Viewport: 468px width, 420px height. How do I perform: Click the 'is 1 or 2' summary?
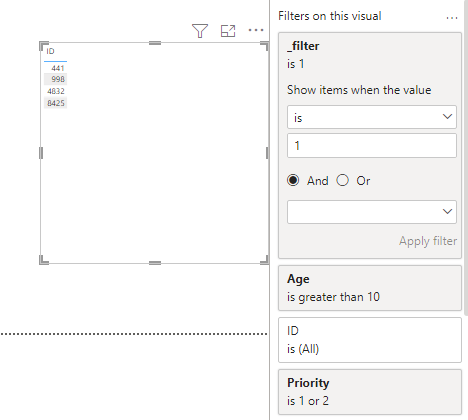(308, 401)
